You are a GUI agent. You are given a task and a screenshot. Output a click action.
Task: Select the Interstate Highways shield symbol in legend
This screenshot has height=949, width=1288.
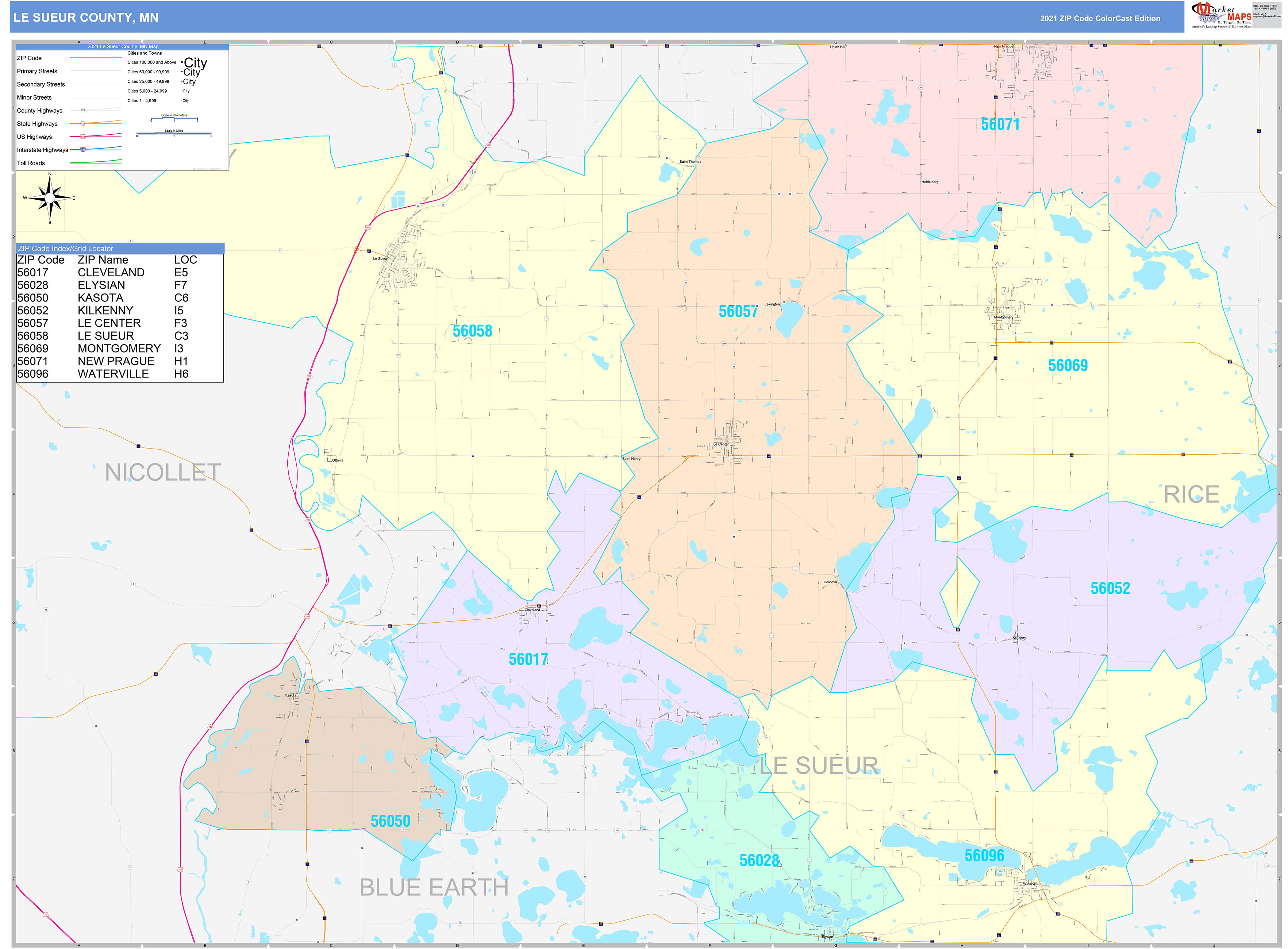[83, 149]
